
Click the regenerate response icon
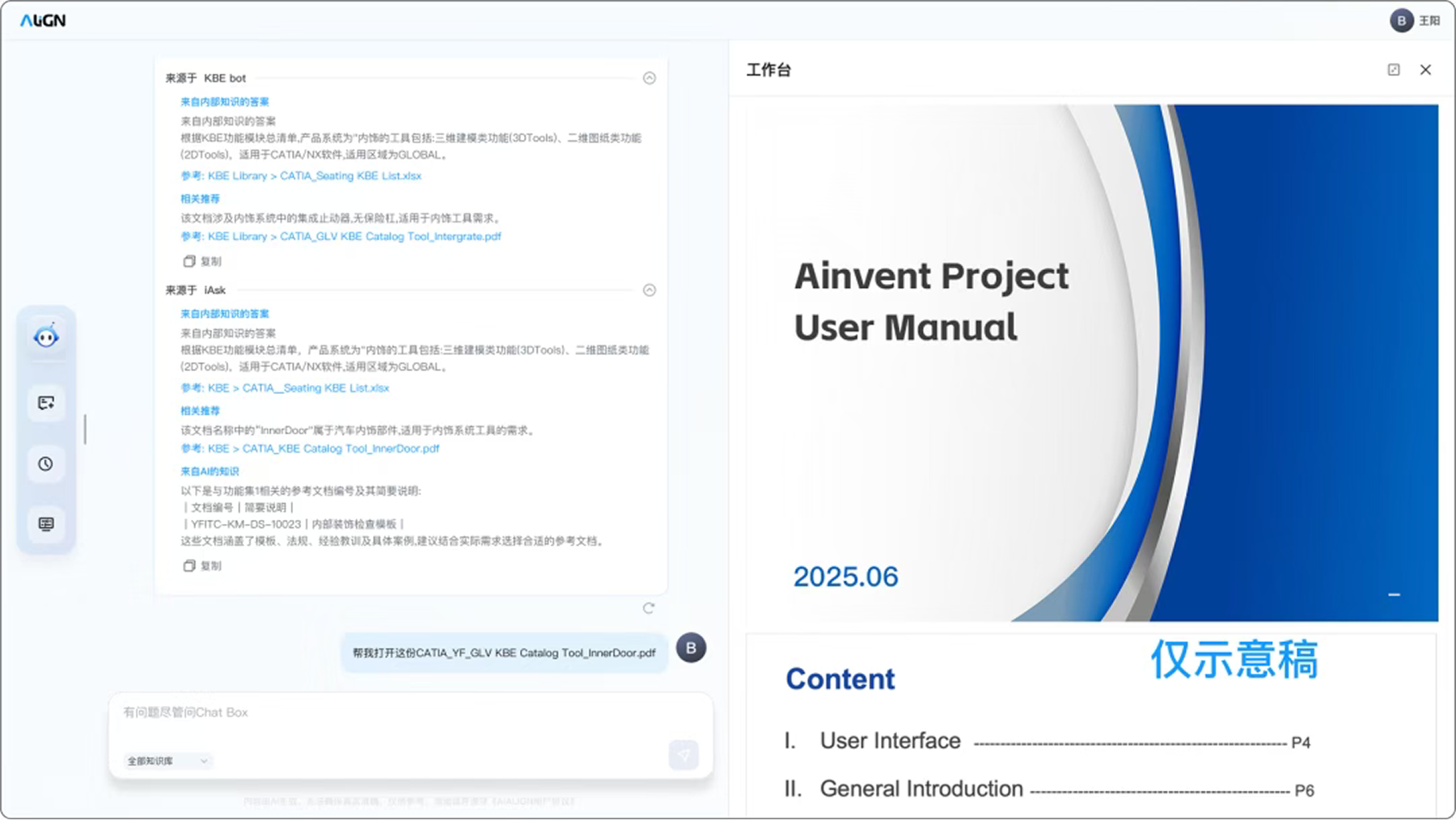point(649,608)
